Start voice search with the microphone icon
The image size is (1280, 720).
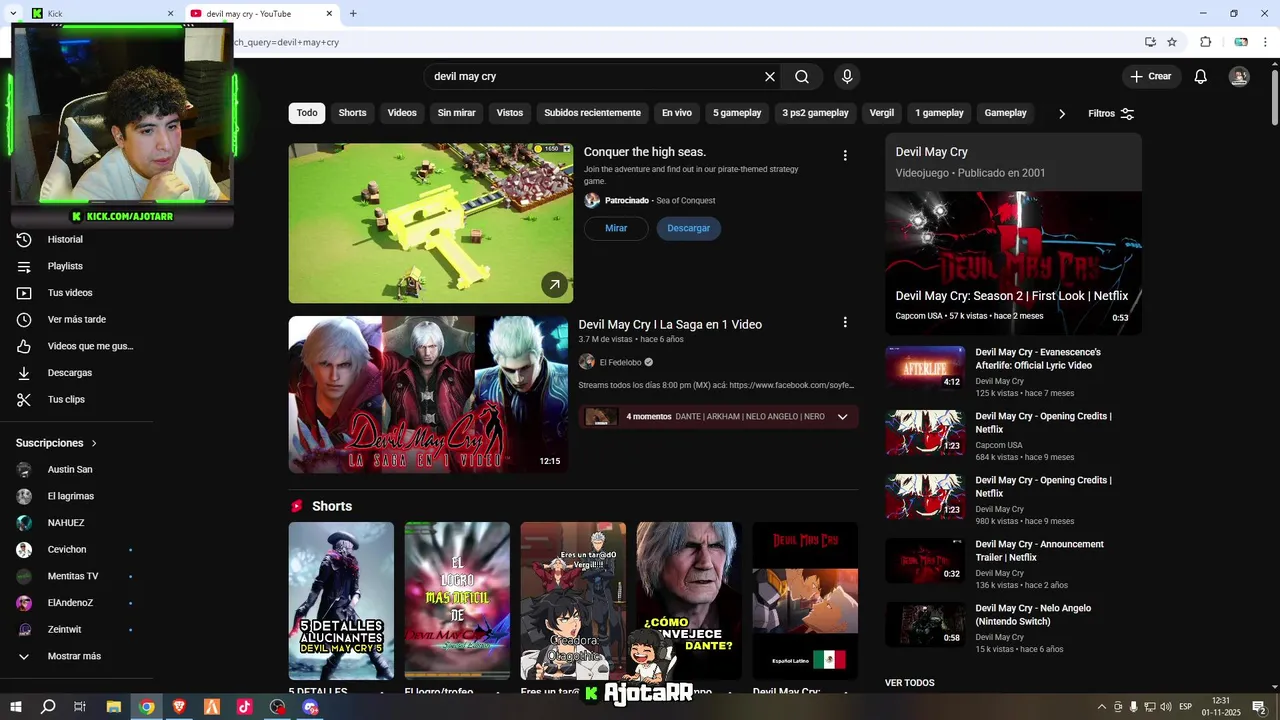click(x=847, y=77)
